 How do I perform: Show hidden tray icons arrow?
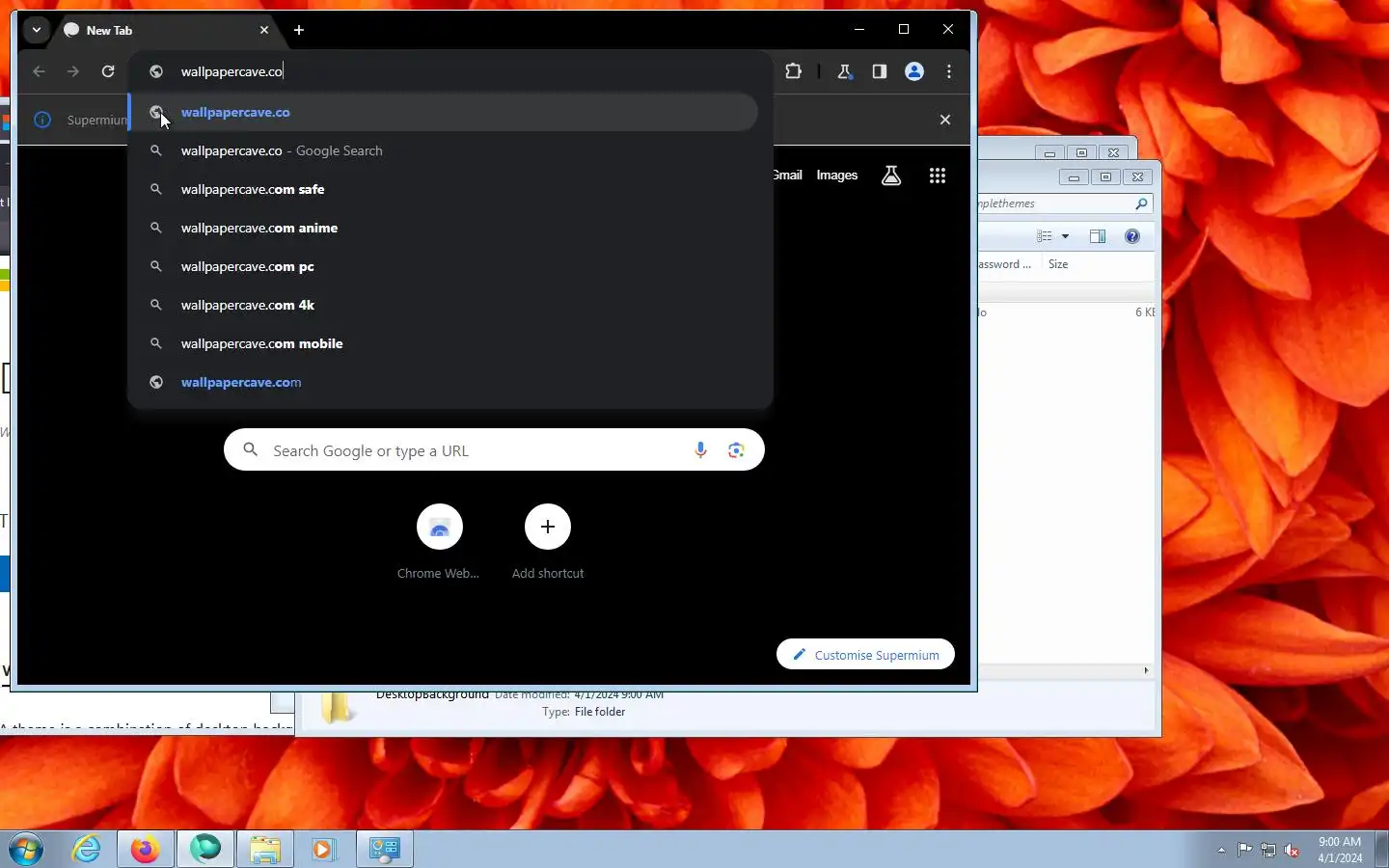click(x=1221, y=850)
